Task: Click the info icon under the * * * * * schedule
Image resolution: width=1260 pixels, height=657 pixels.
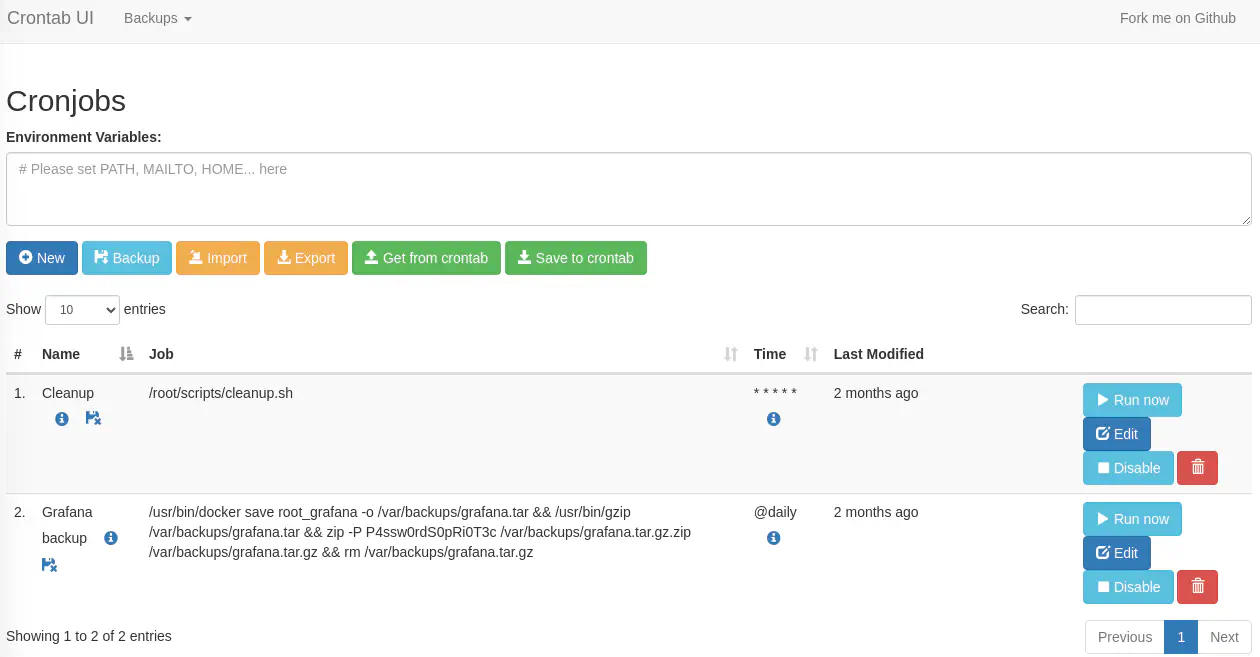Action: 773,419
